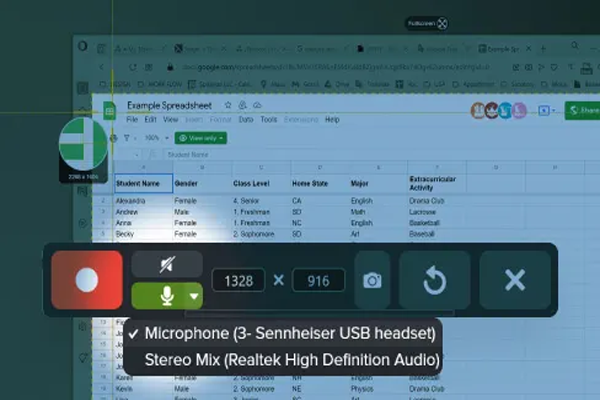Cancel capture with the X button
The width and height of the screenshot is (600, 400).
514,280
